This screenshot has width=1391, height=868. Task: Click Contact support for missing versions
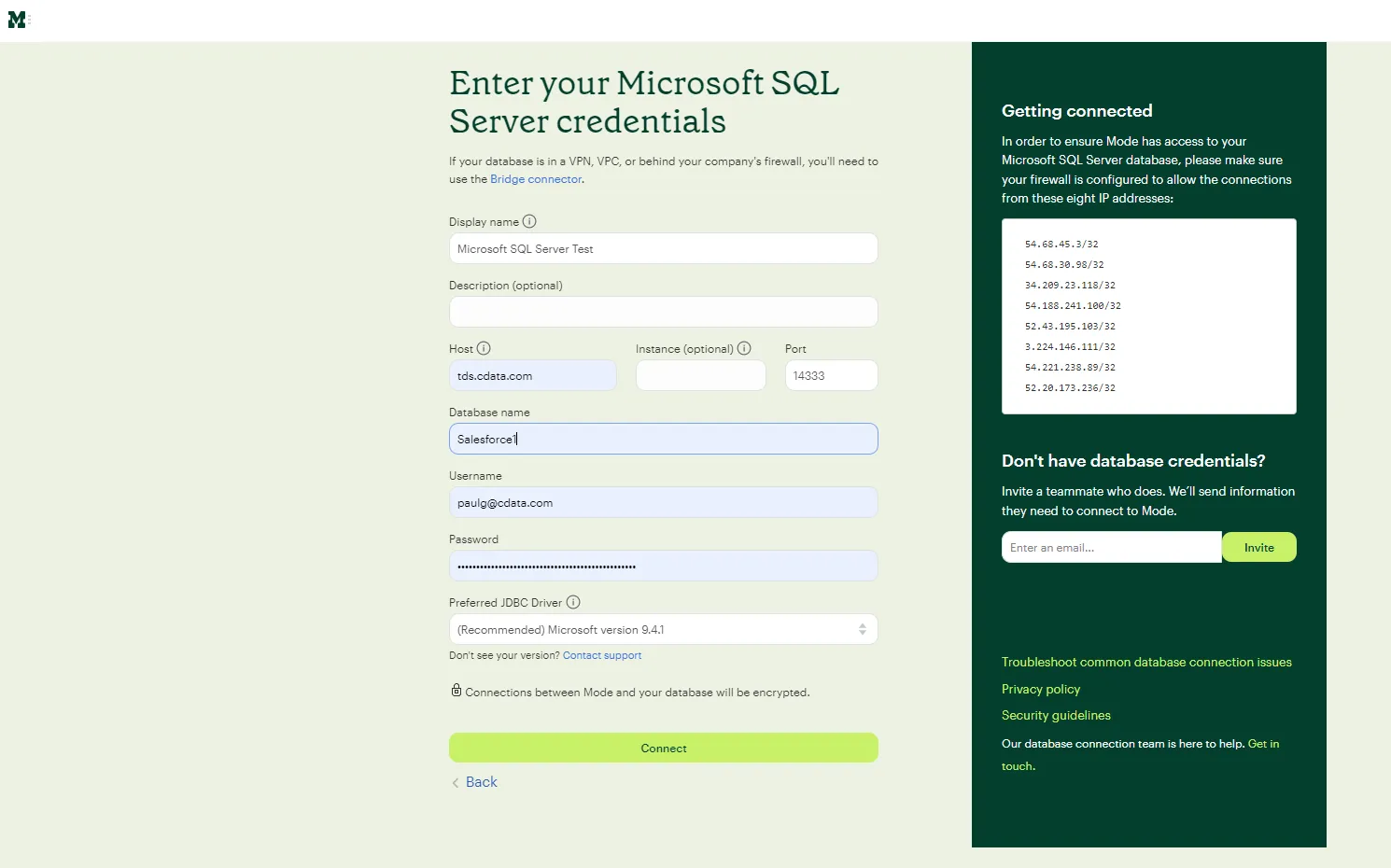coord(601,655)
